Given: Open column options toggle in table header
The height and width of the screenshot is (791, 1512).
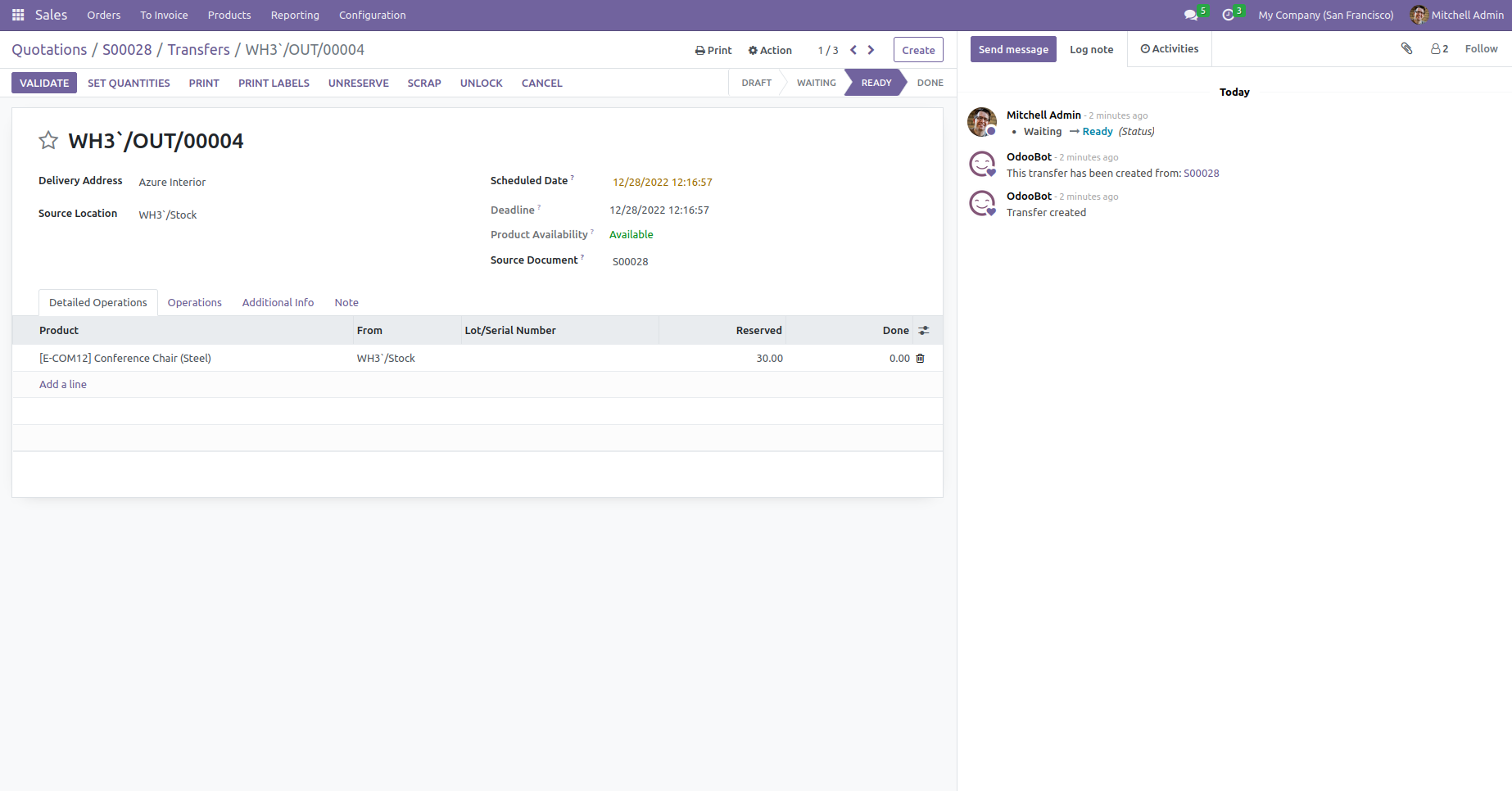Looking at the screenshot, I should [924, 331].
